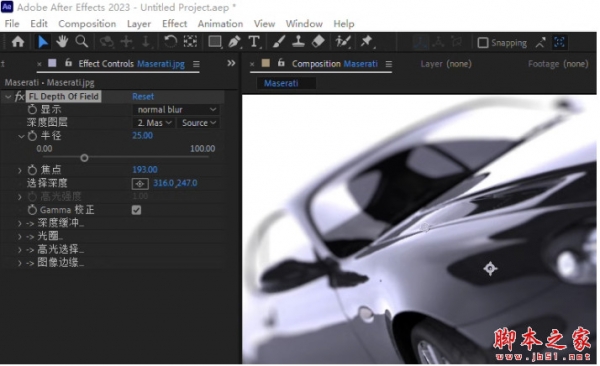The width and height of the screenshot is (600, 366).
Task: Select the Eraser tool
Action: tap(318, 41)
